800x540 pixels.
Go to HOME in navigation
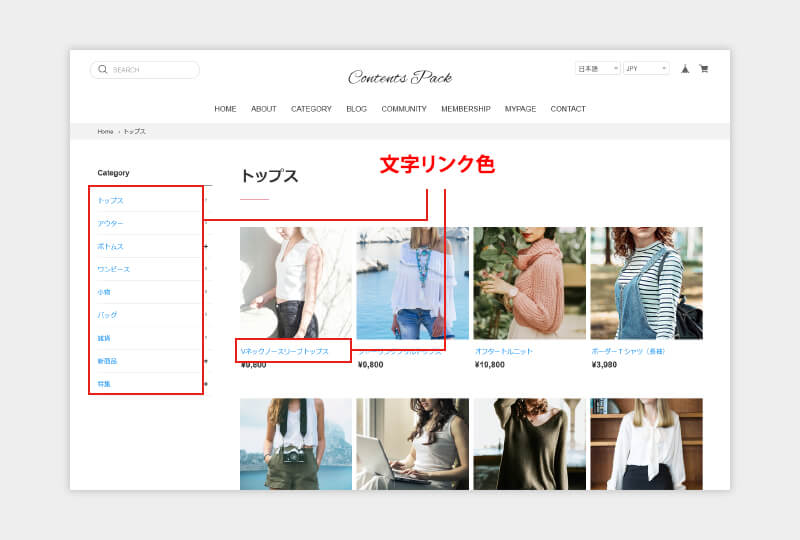[225, 109]
